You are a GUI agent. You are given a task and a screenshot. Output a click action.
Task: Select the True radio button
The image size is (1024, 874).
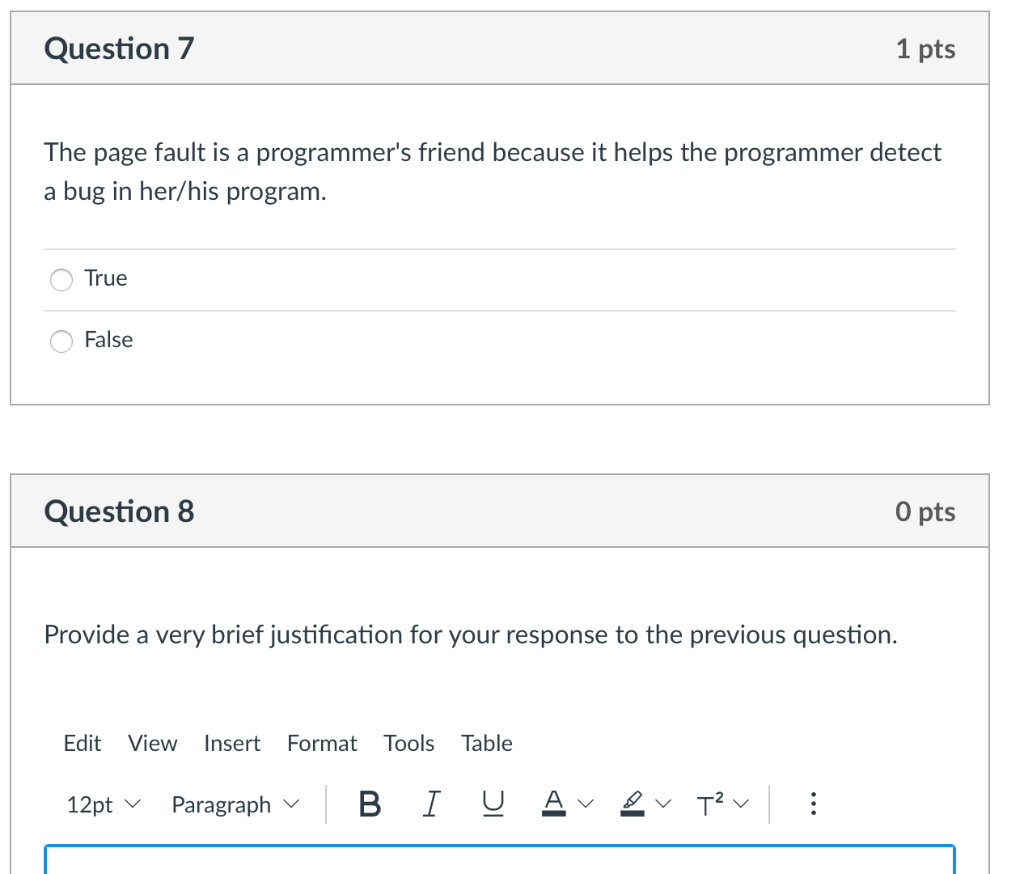point(62,280)
